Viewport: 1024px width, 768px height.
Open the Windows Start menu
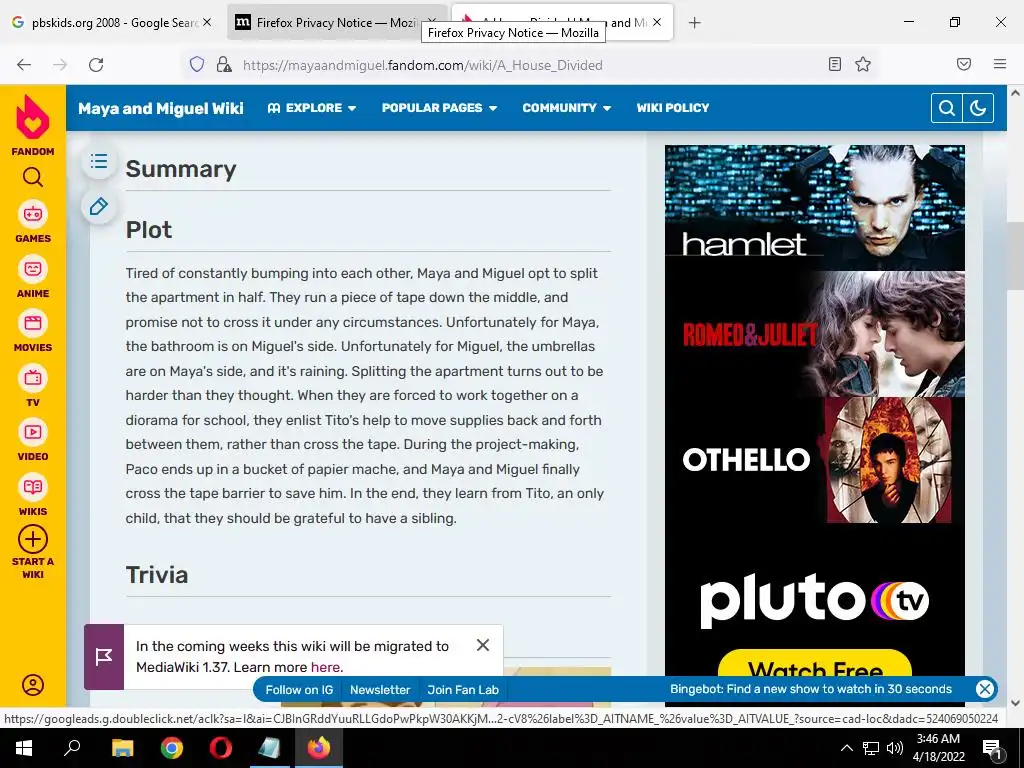pos(24,748)
